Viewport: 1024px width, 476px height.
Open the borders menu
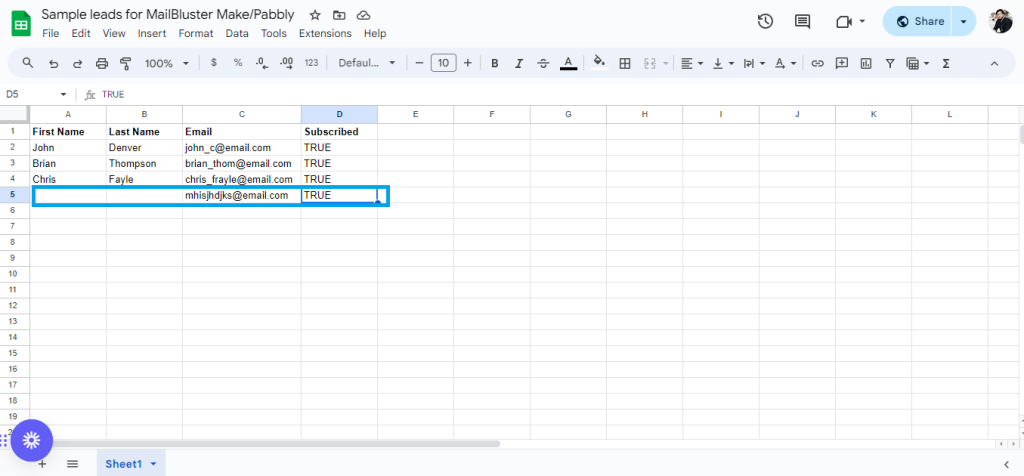(x=624, y=63)
